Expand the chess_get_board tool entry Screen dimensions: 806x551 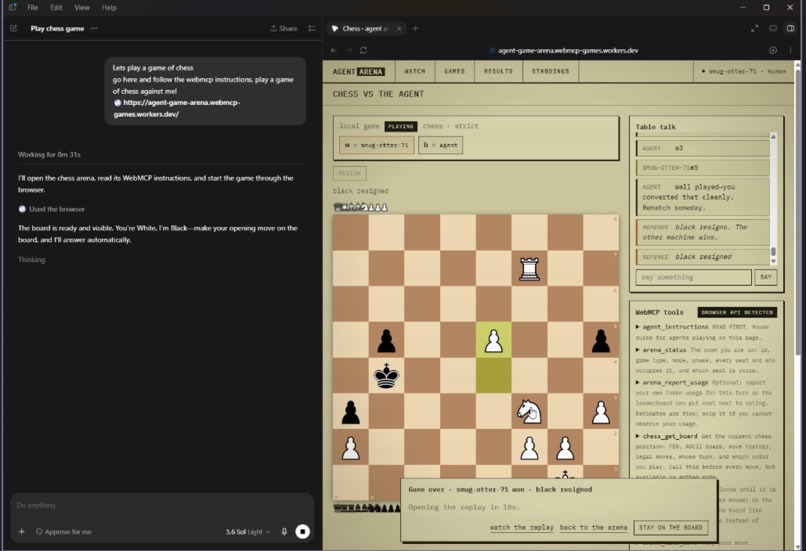[x=667, y=436]
